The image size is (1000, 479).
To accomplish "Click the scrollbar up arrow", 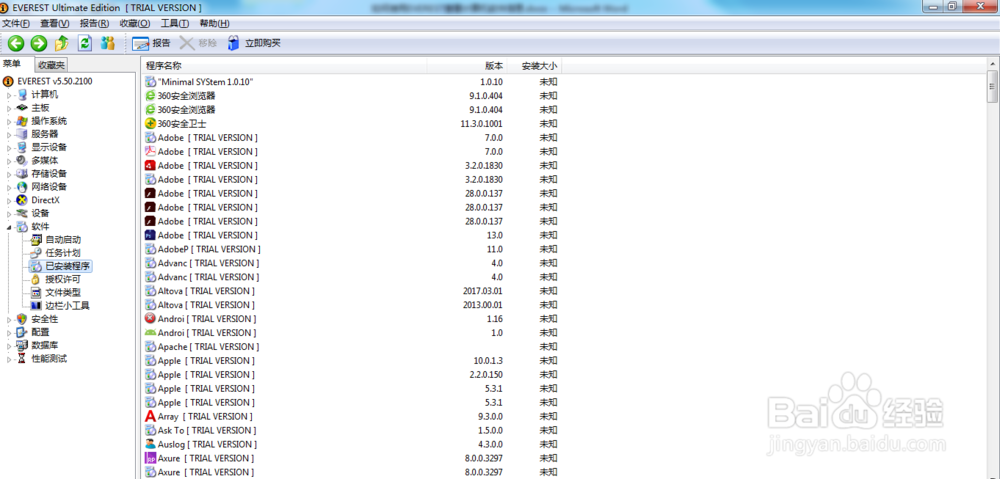I will coord(992,64).
